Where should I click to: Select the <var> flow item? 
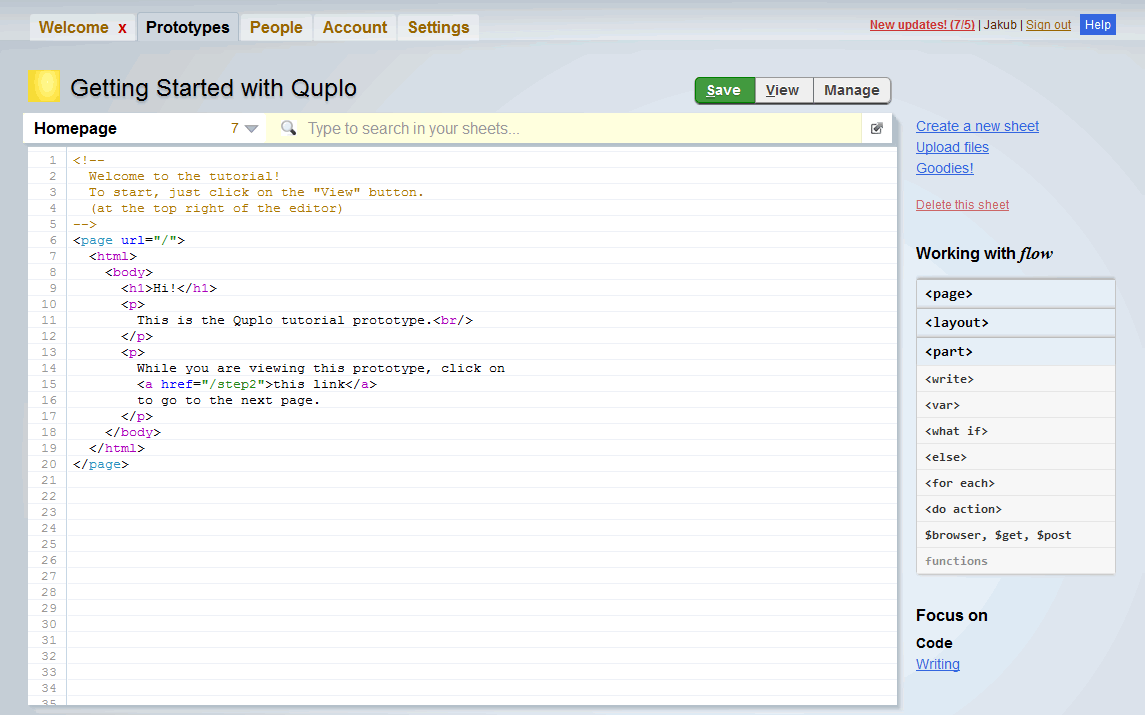point(1016,405)
